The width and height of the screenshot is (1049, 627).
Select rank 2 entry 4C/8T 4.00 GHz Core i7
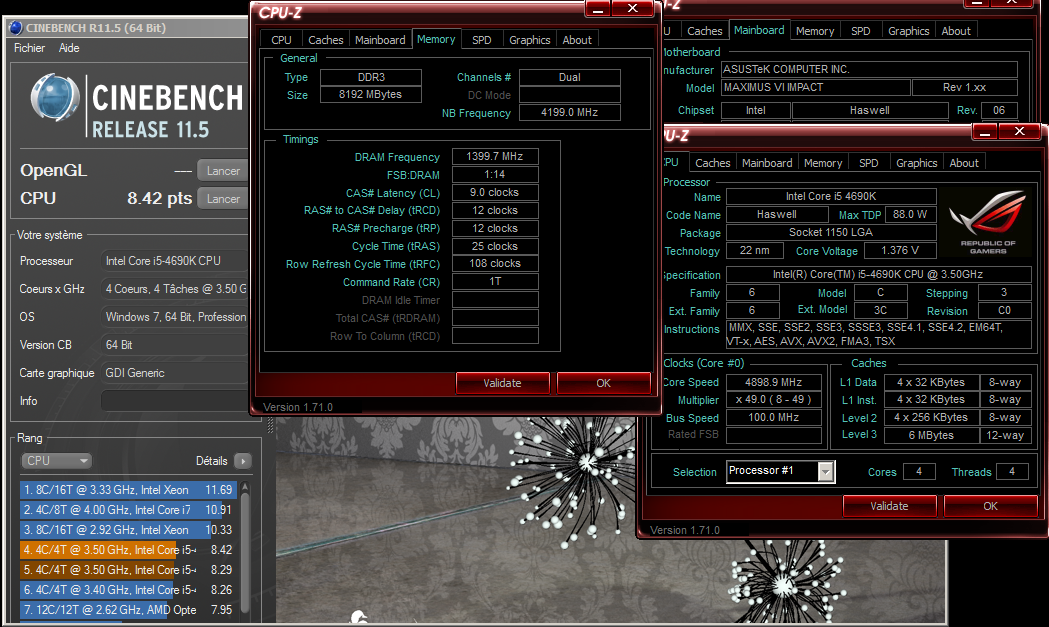[x=128, y=510]
